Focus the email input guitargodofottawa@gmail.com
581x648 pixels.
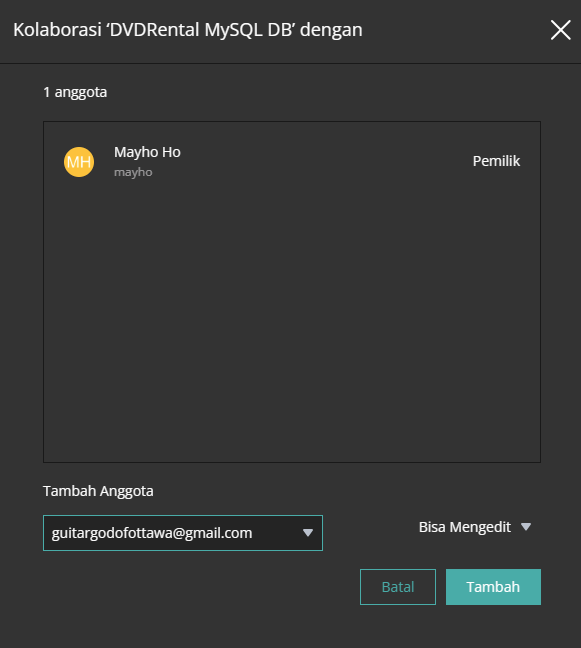tap(183, 533)
